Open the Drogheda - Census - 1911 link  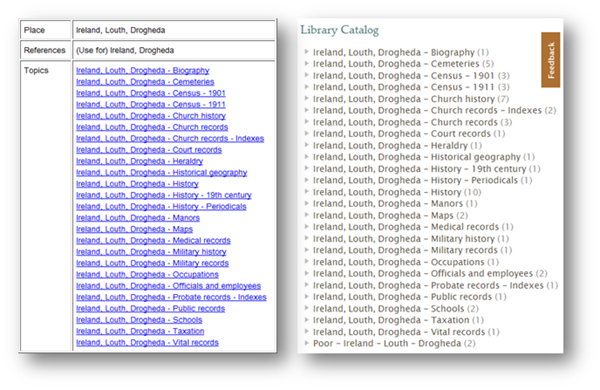coord(151,104)
